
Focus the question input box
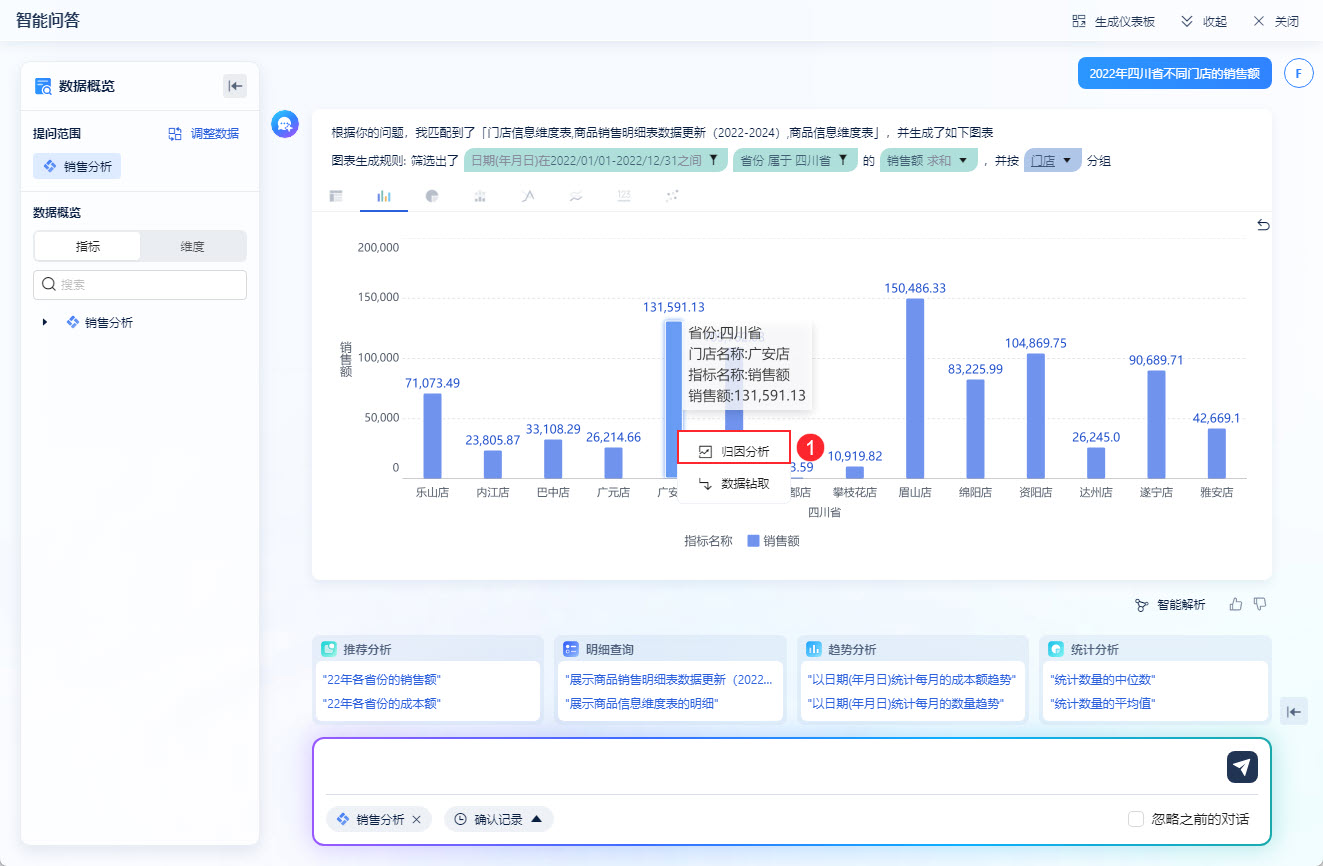click(770, 767)
